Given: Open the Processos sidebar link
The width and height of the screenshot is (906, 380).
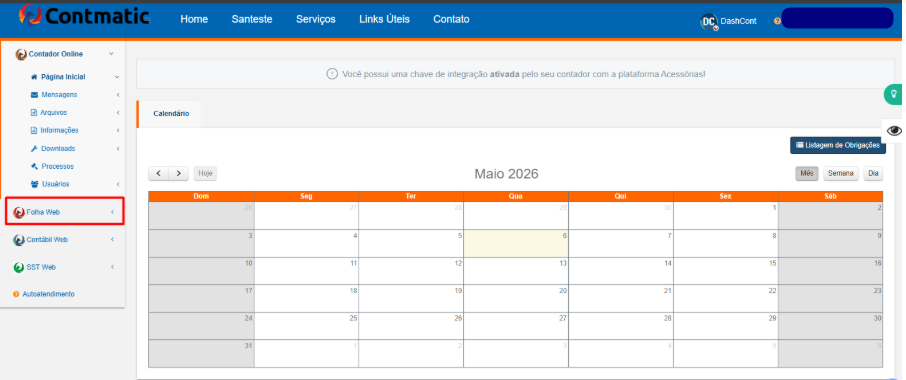Looking at the screenshot, I should (x=58, y=166).
